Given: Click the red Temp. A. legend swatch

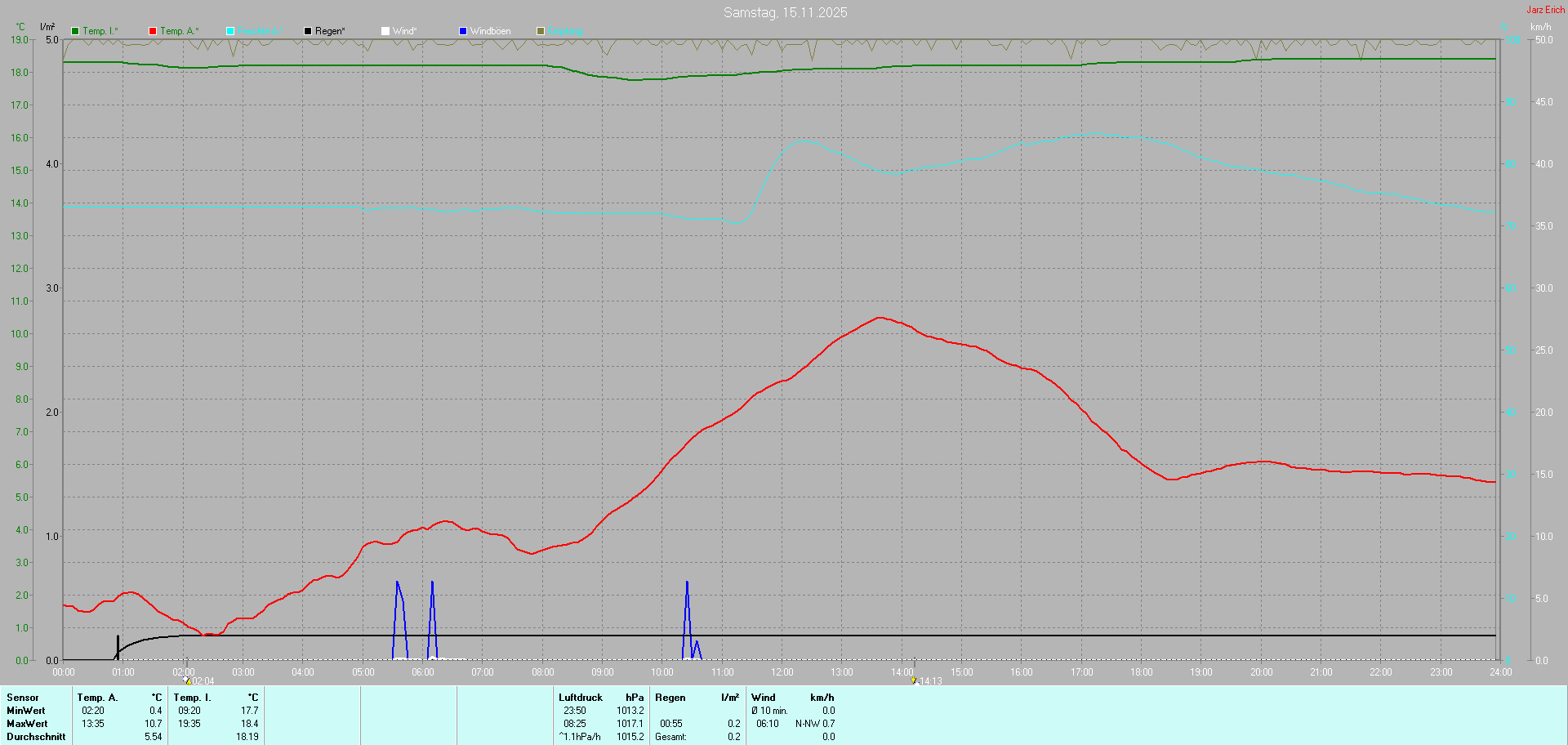Looking at the screenshot, I should [153, 31].
